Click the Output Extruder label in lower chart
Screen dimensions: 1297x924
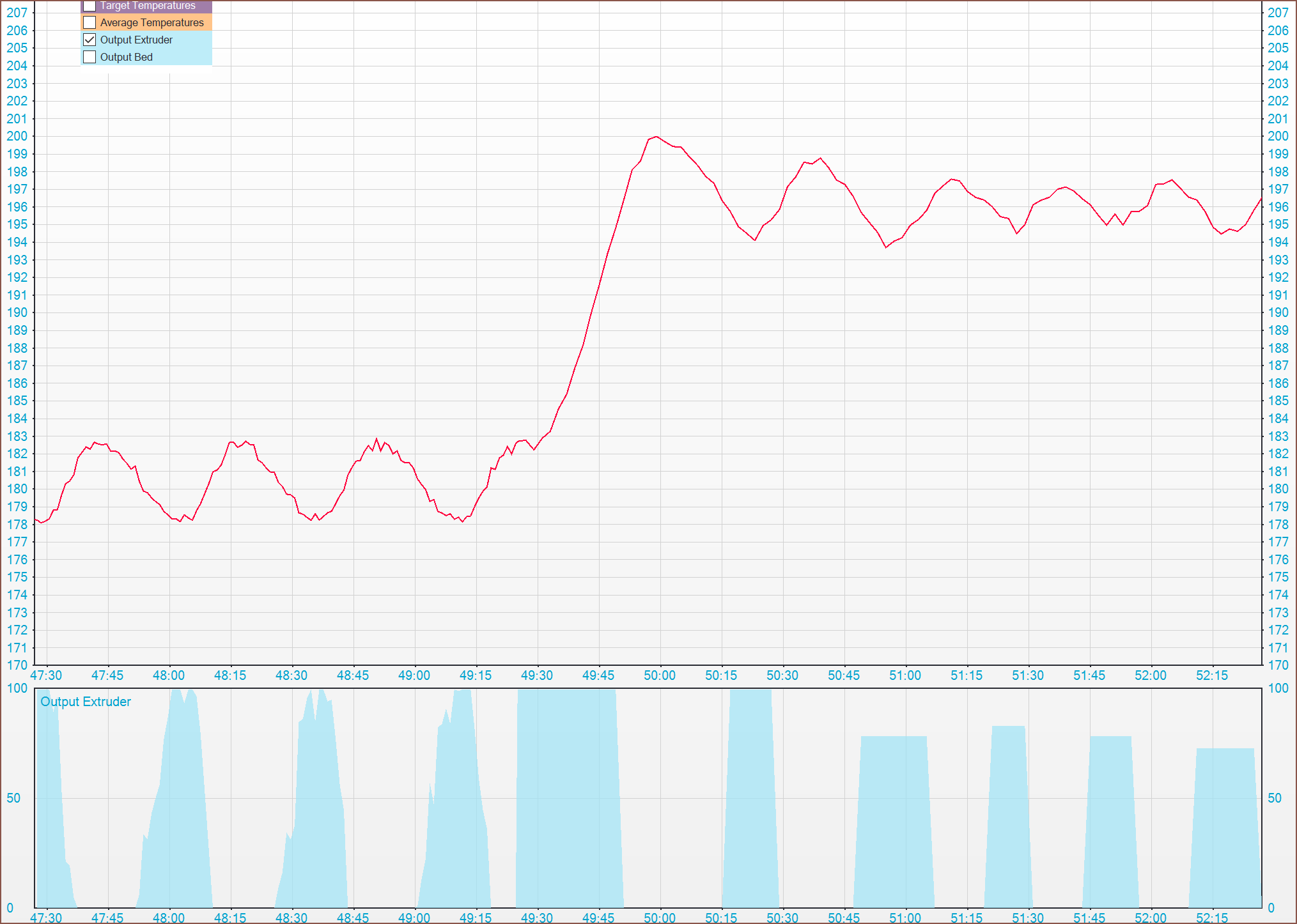point(86,702)
